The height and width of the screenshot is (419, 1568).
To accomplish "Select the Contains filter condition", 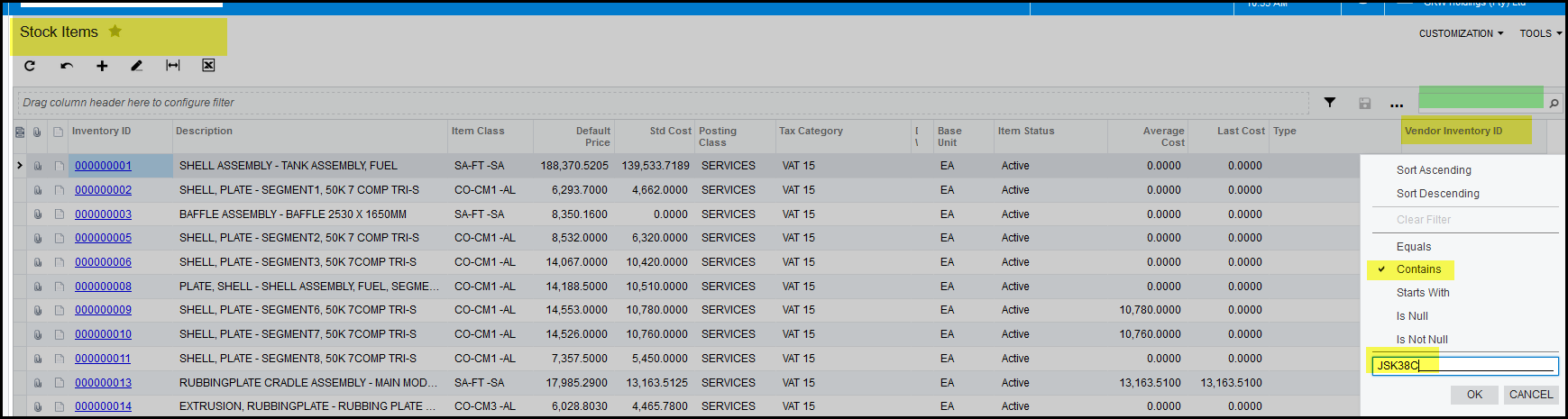I will [x=1418, y=269].
